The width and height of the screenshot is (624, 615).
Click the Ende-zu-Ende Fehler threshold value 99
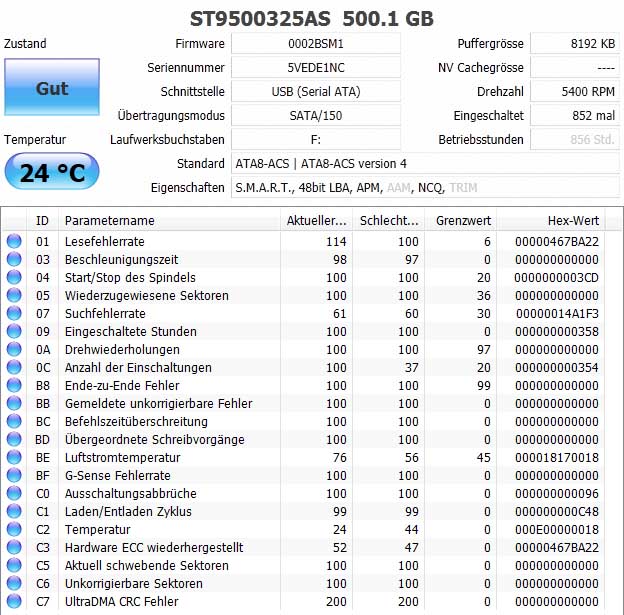[484, 385]
